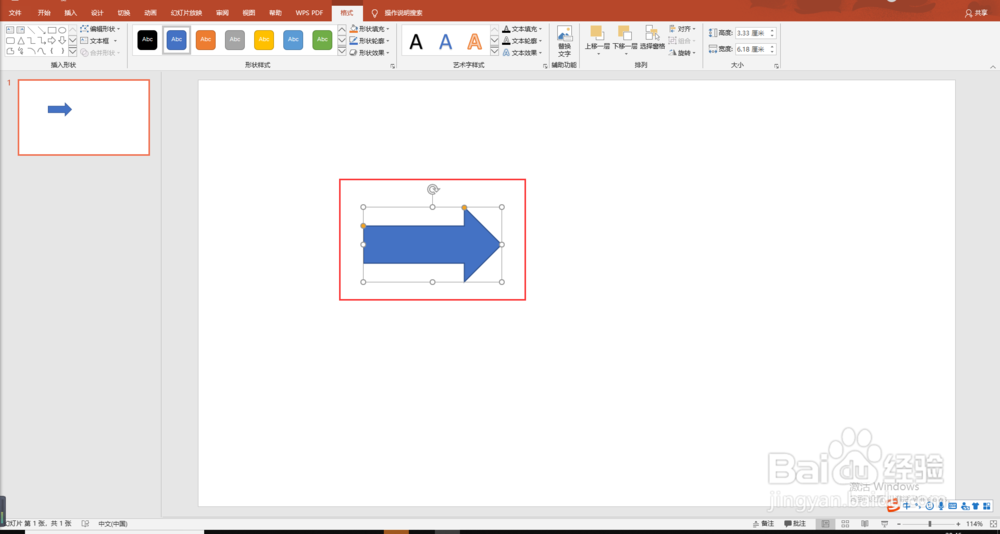Screen dimensions: 1000x534
Task: Open the WPS PDF ribbon tab
Action: pyautogui.click(x=309, y=13)
